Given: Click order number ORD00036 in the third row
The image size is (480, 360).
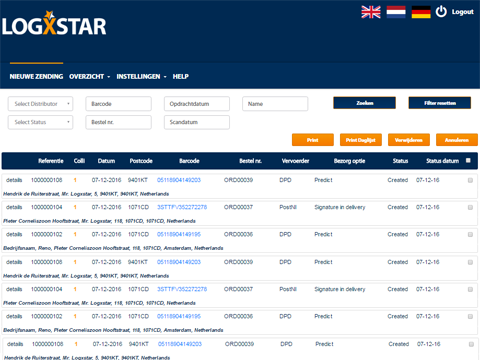Looking at the screenshot, I should click(238, 234).
